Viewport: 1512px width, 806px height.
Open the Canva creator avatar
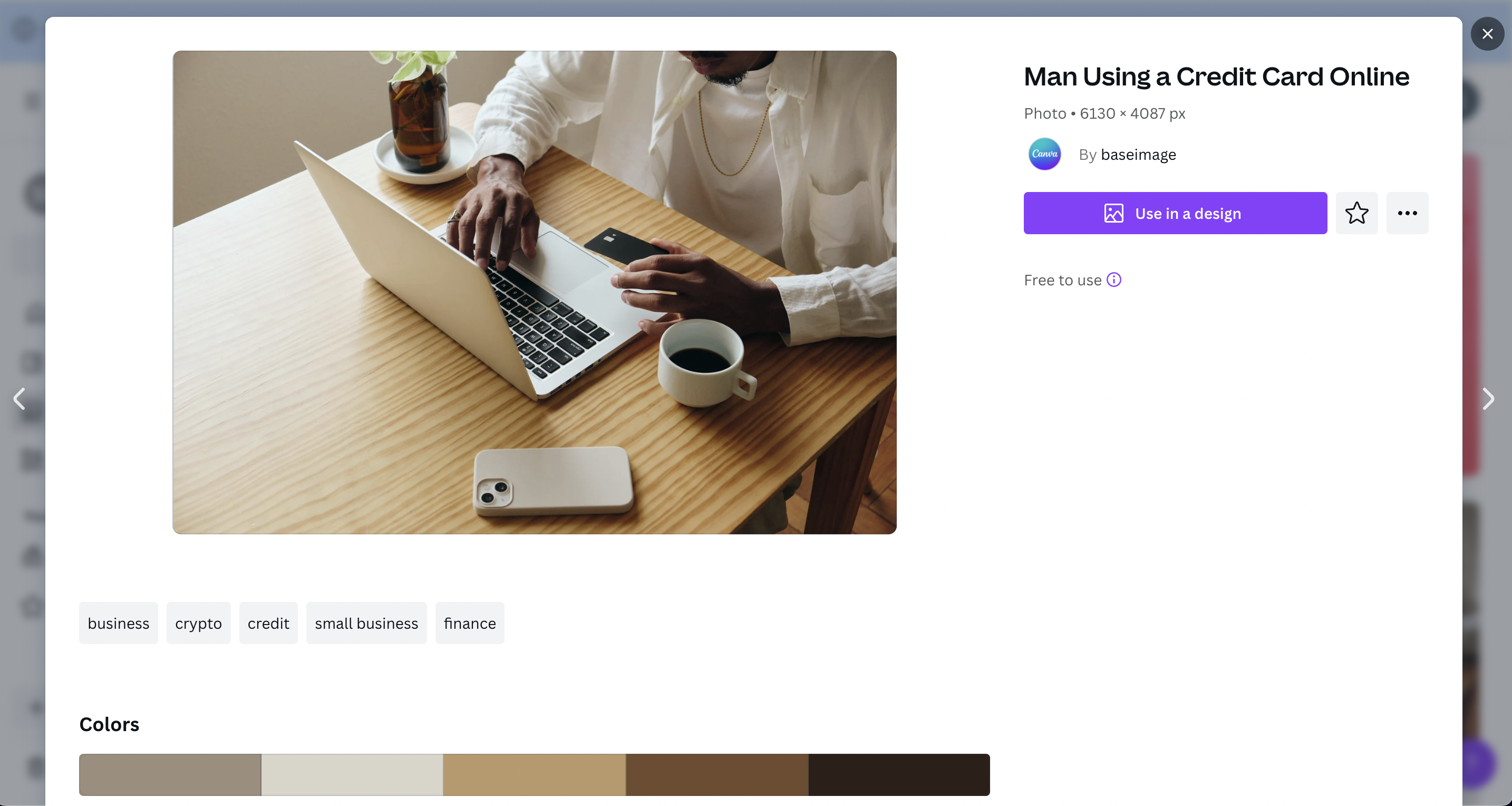pos(1044,154)
